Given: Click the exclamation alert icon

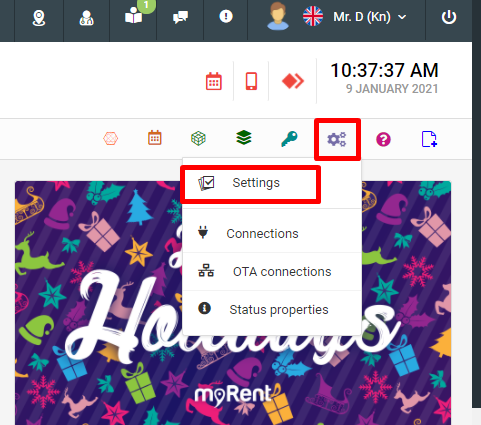Looking at the screenshot, I should coord(226,16).
